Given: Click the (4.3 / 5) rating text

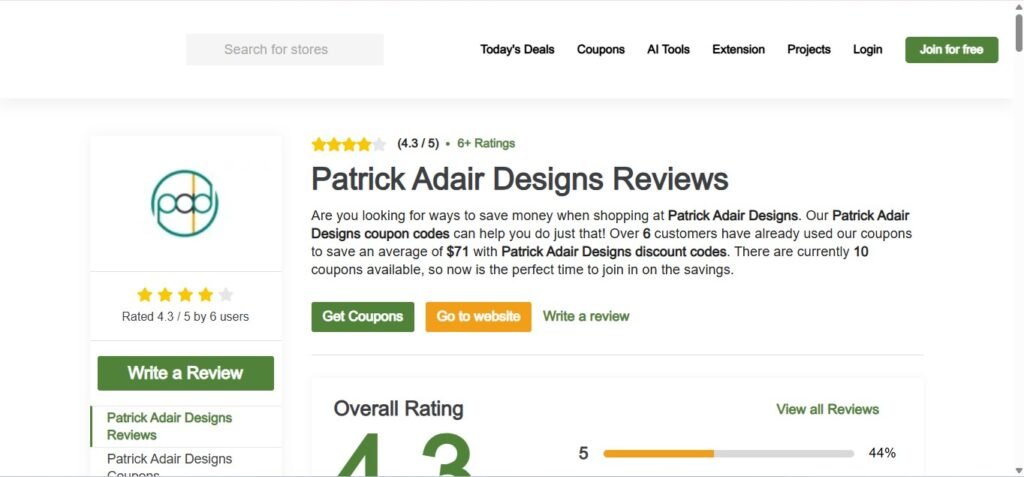Looking at the screenshot, I should 418,144.
